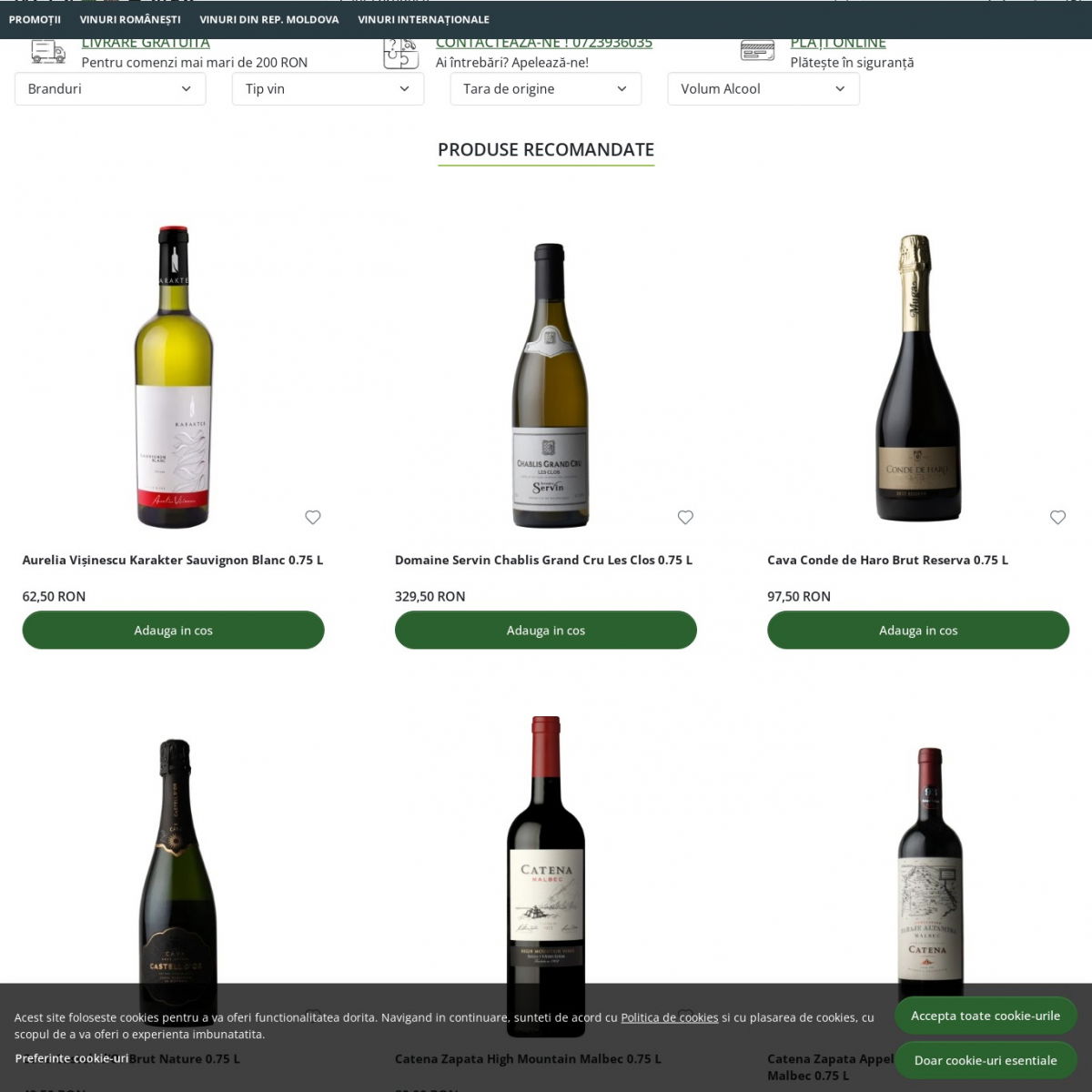The image size is (1092, 1092).
Task: View Karakter Sauvignon Blanc bottle image
Action: pyautogui.click(x=174, y=377)
